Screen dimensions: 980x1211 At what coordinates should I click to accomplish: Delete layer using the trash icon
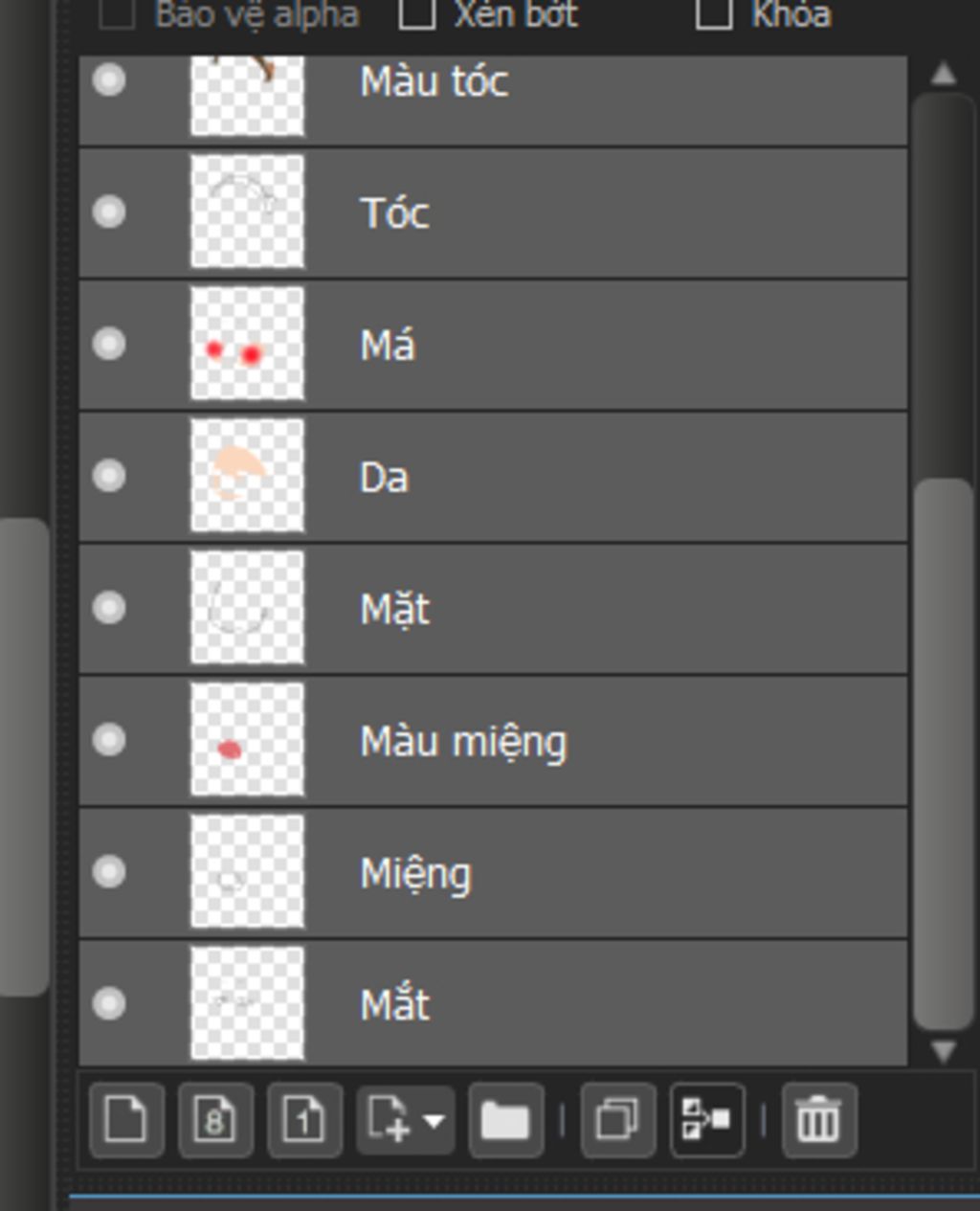(x=818, y=1119)
